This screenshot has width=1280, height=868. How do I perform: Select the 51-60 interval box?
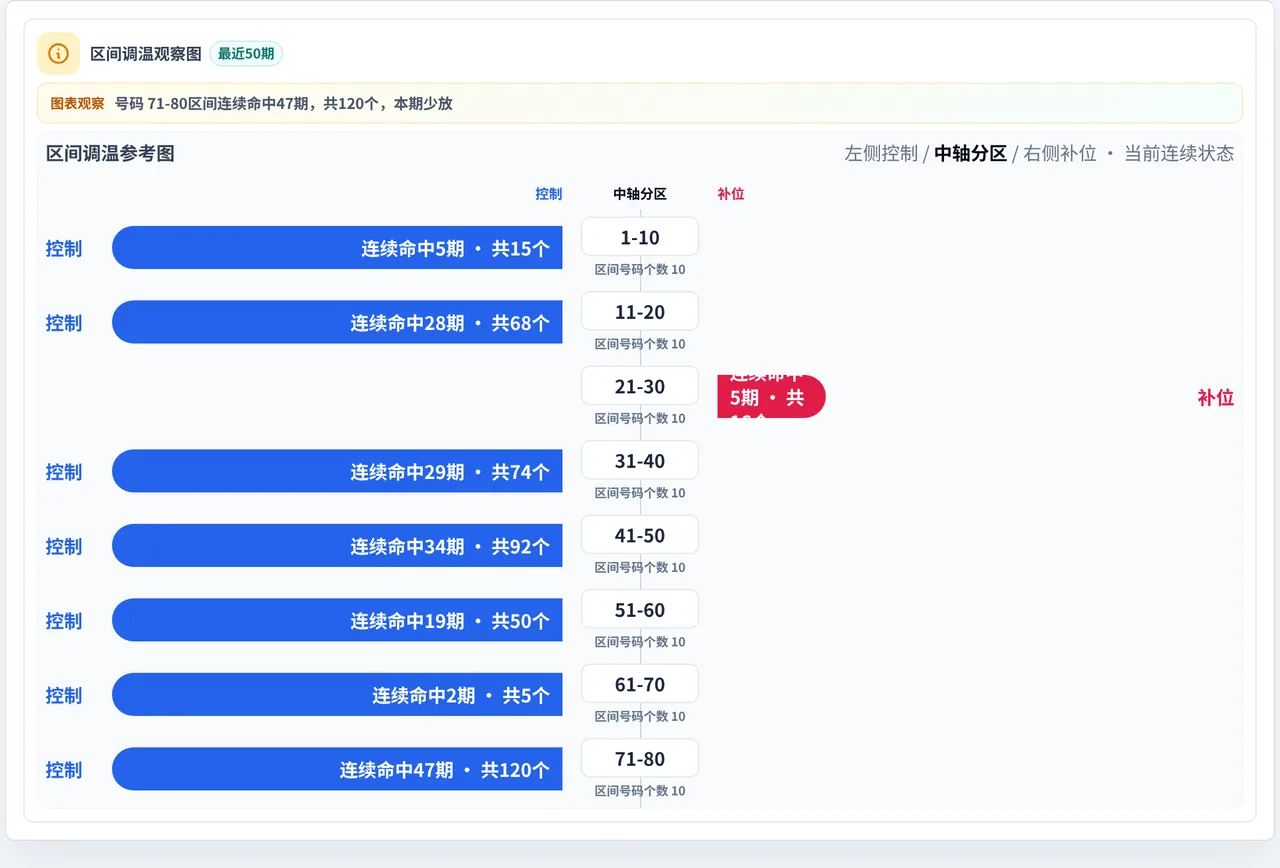[640, 610]
